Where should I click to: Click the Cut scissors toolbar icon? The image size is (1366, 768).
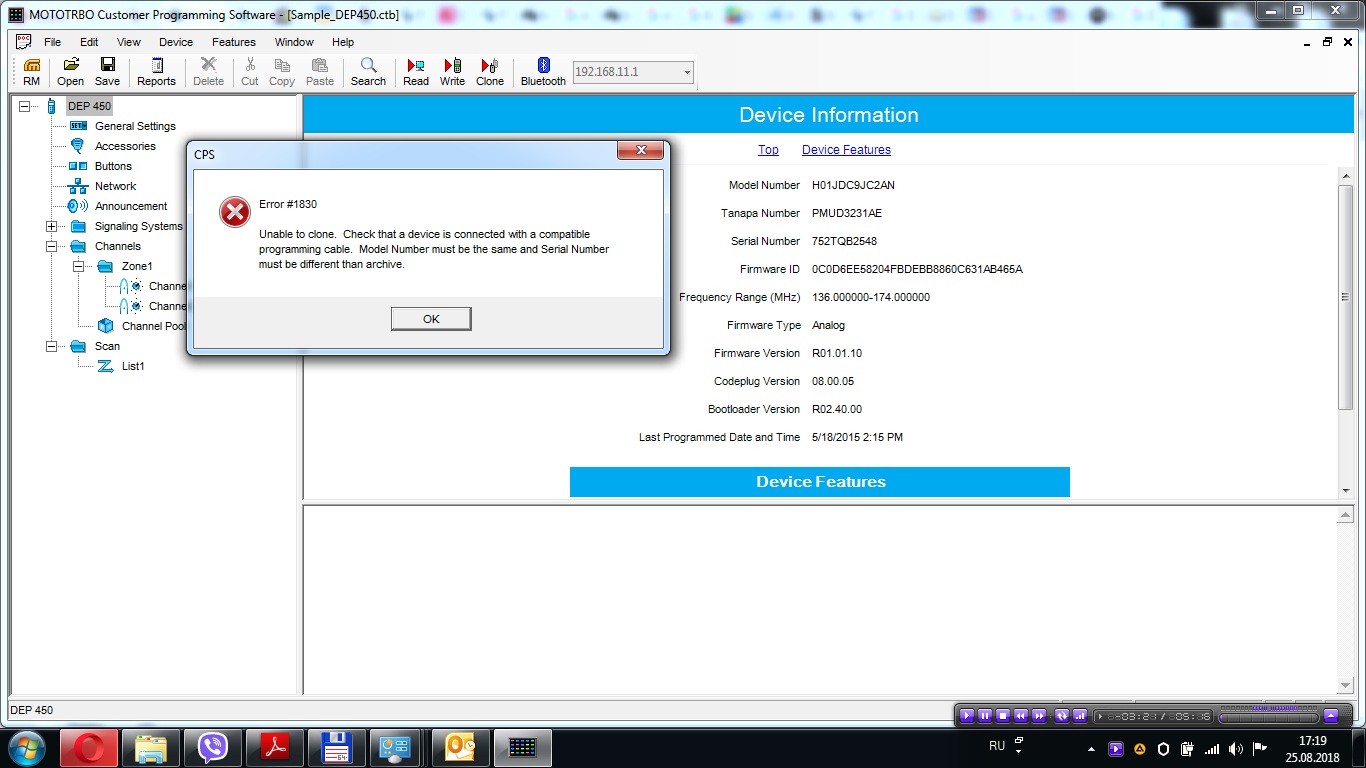point(249,72)
